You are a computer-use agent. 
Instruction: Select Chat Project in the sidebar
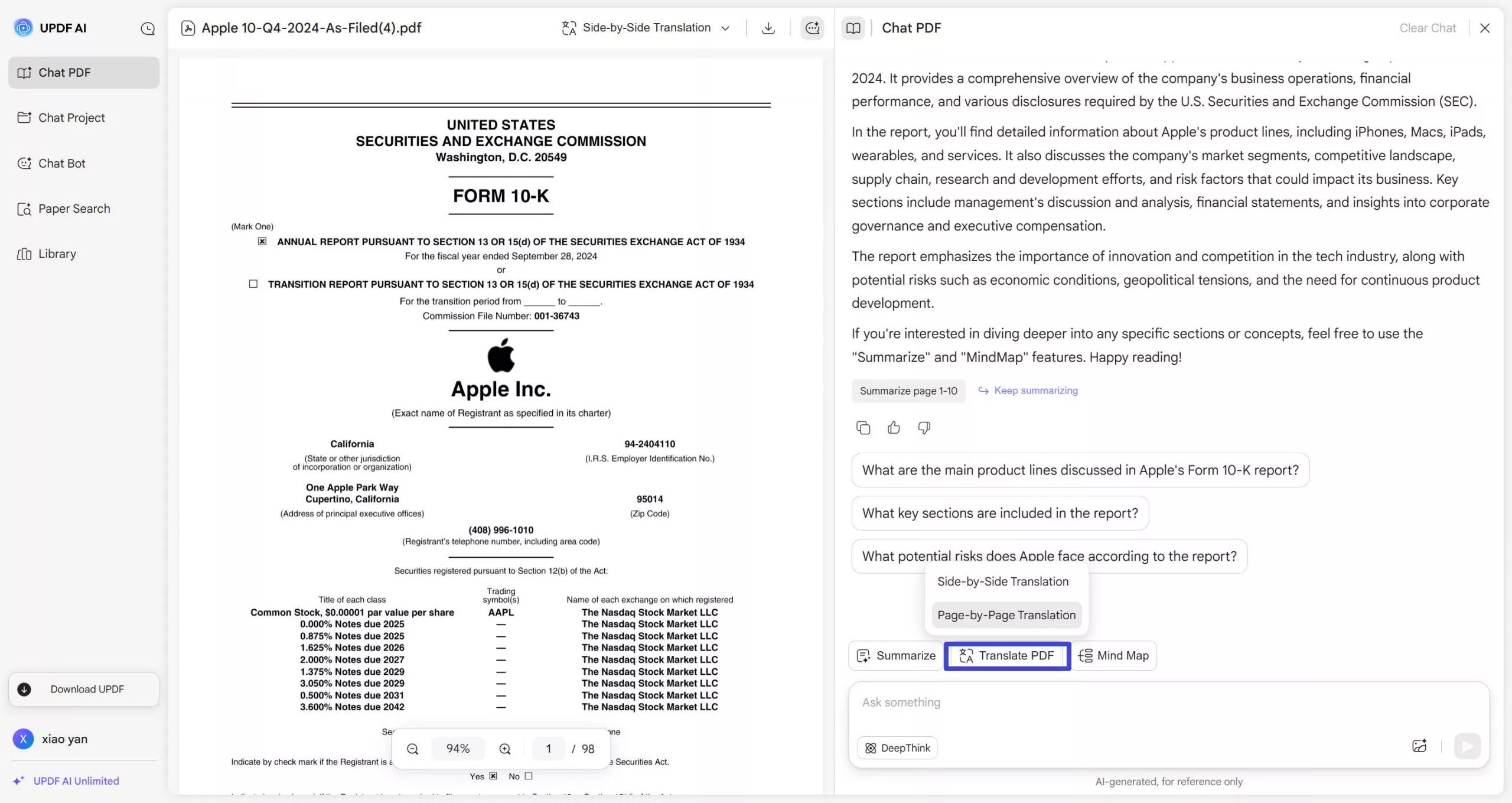[x=71, y=118]
